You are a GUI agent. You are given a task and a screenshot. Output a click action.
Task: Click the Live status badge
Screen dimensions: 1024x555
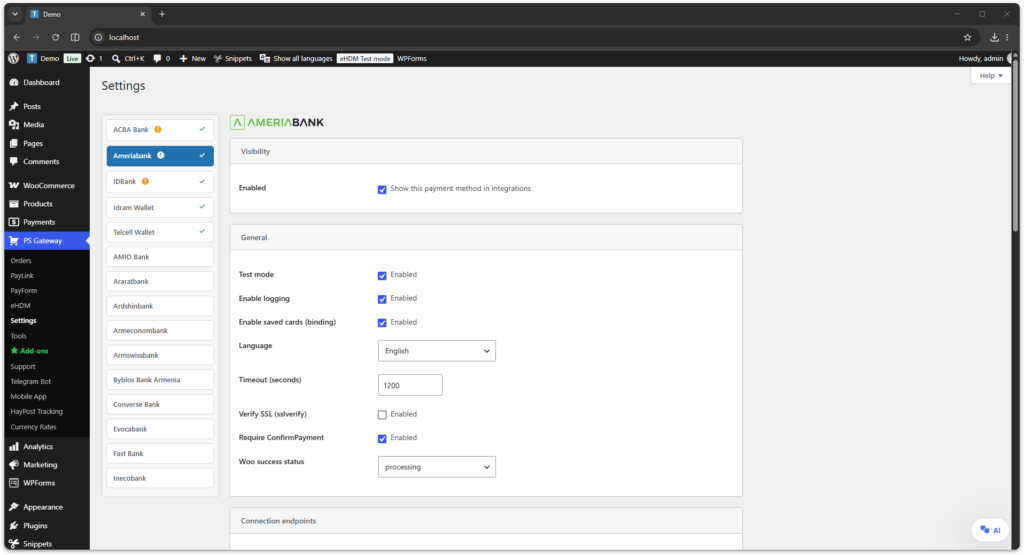[72, 58]
